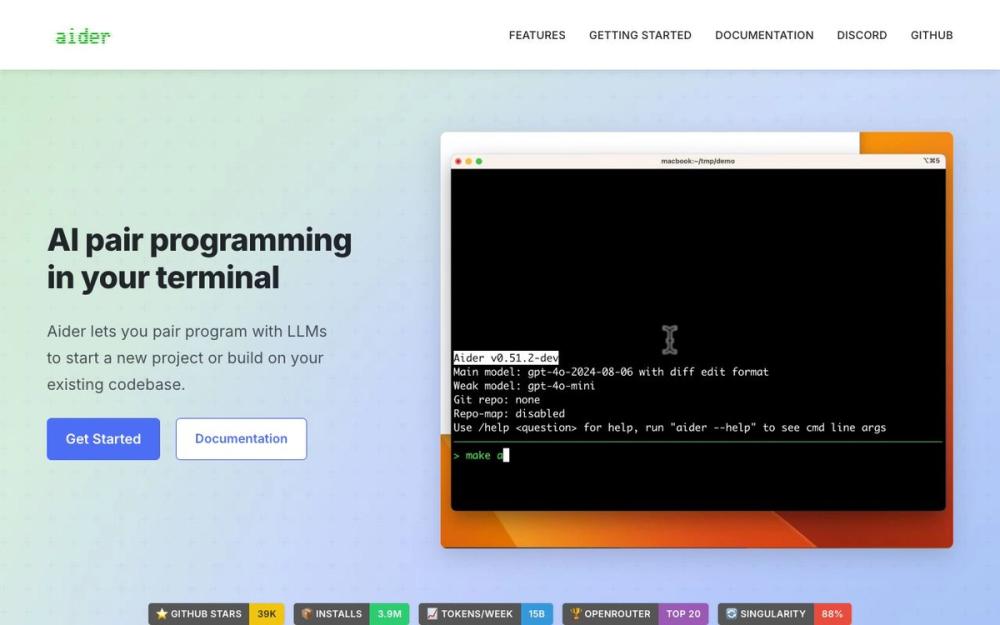Viewport: 1000px width, 625px height.
Task: Click the icon in Singularity badge
Action: click(732, 614)
